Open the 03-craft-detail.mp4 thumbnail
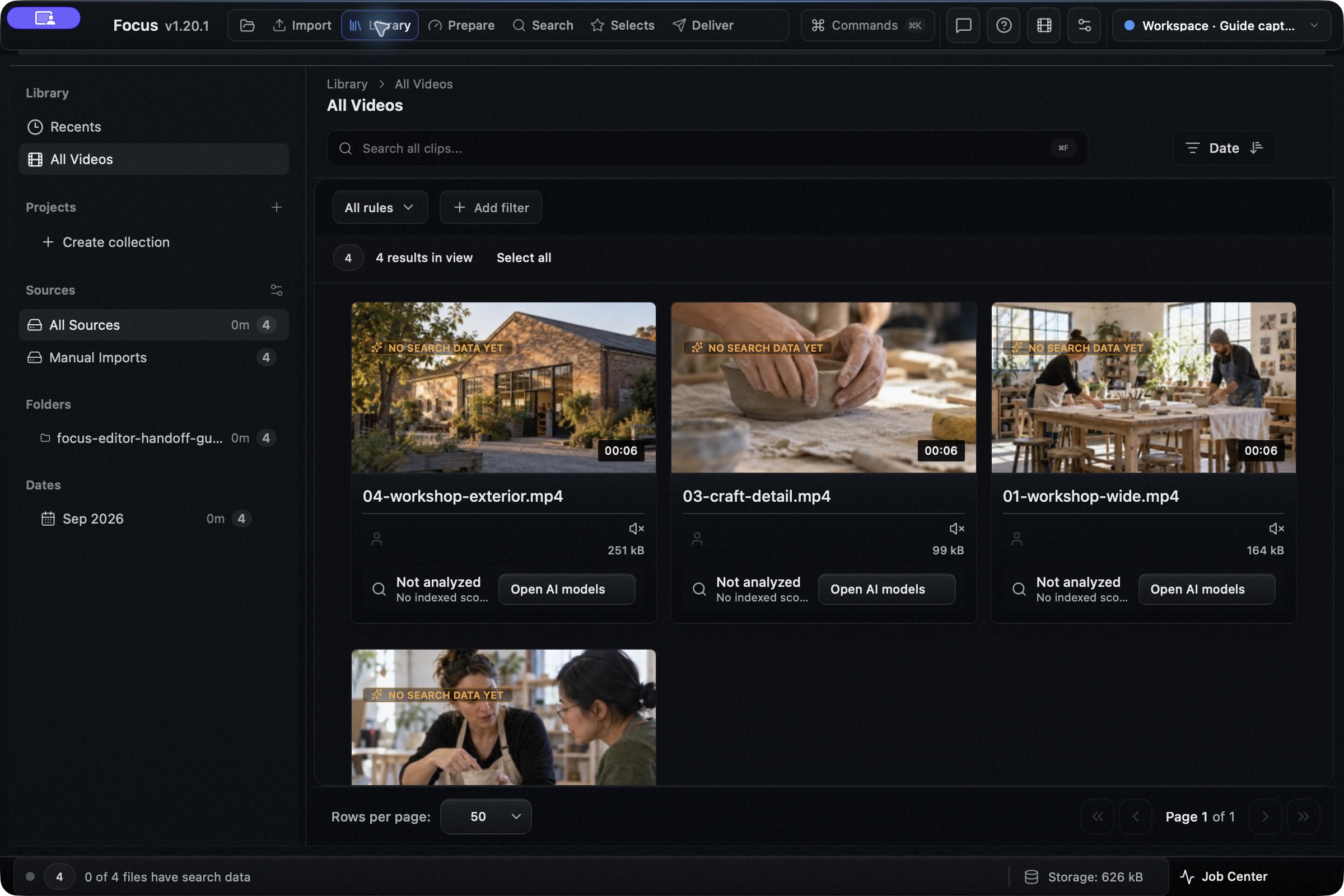Viewport: 1344px width, 896px height. (823, 388)
